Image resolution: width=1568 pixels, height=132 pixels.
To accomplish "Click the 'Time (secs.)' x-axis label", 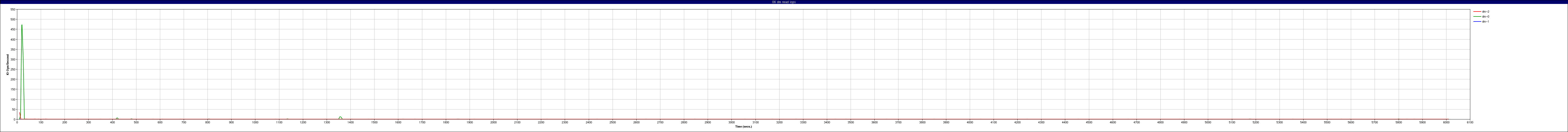I will point(743,126).
